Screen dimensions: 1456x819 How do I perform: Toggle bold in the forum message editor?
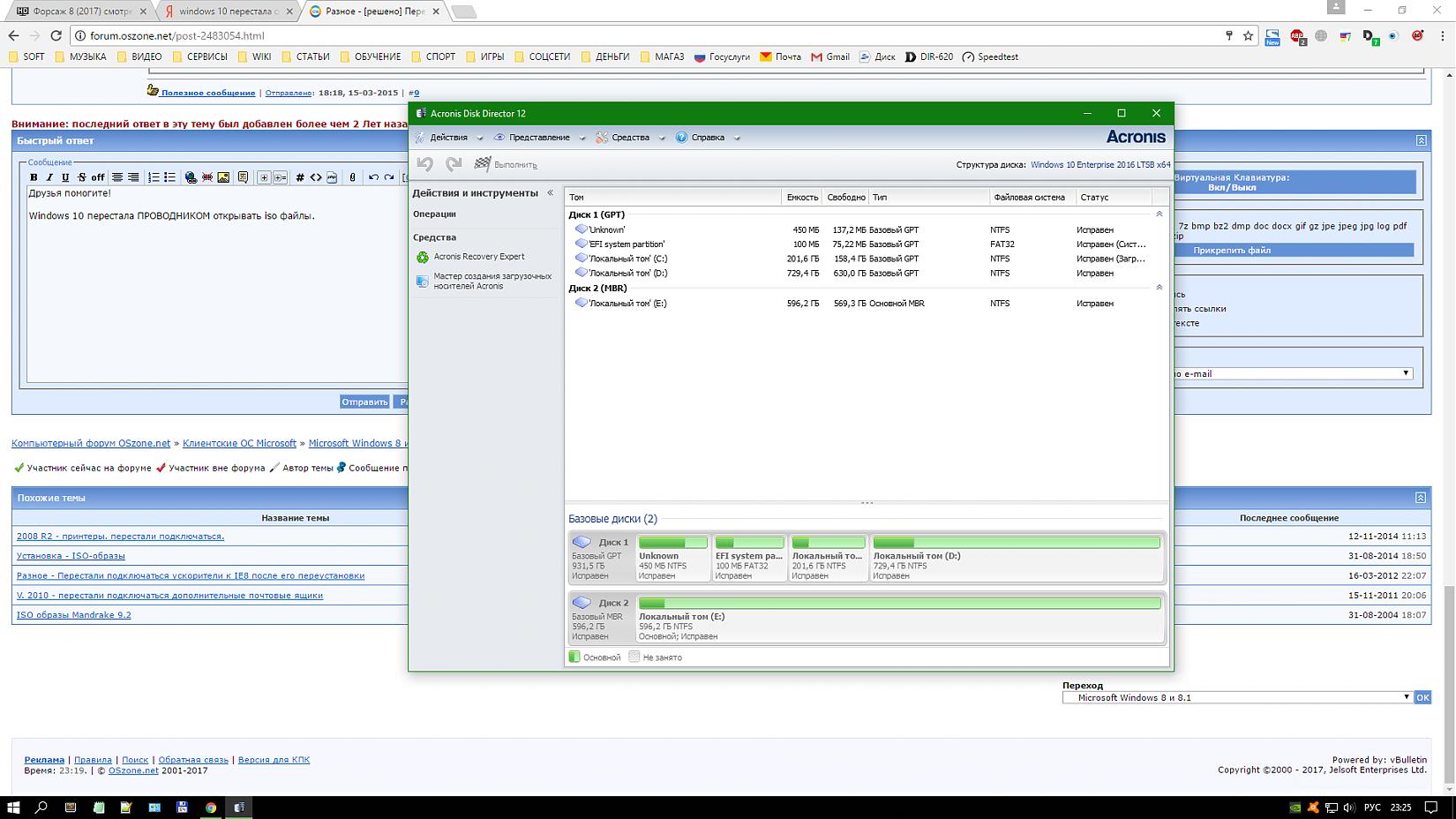coord(34,177)
